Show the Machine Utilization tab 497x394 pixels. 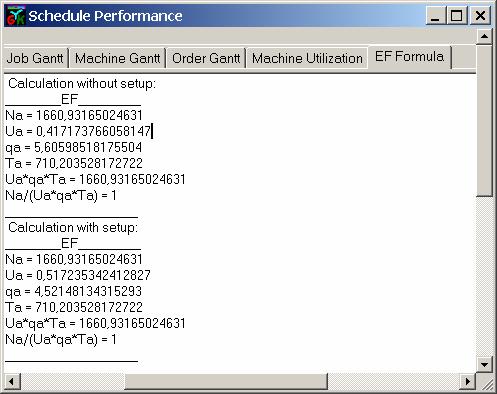(307, 58)
